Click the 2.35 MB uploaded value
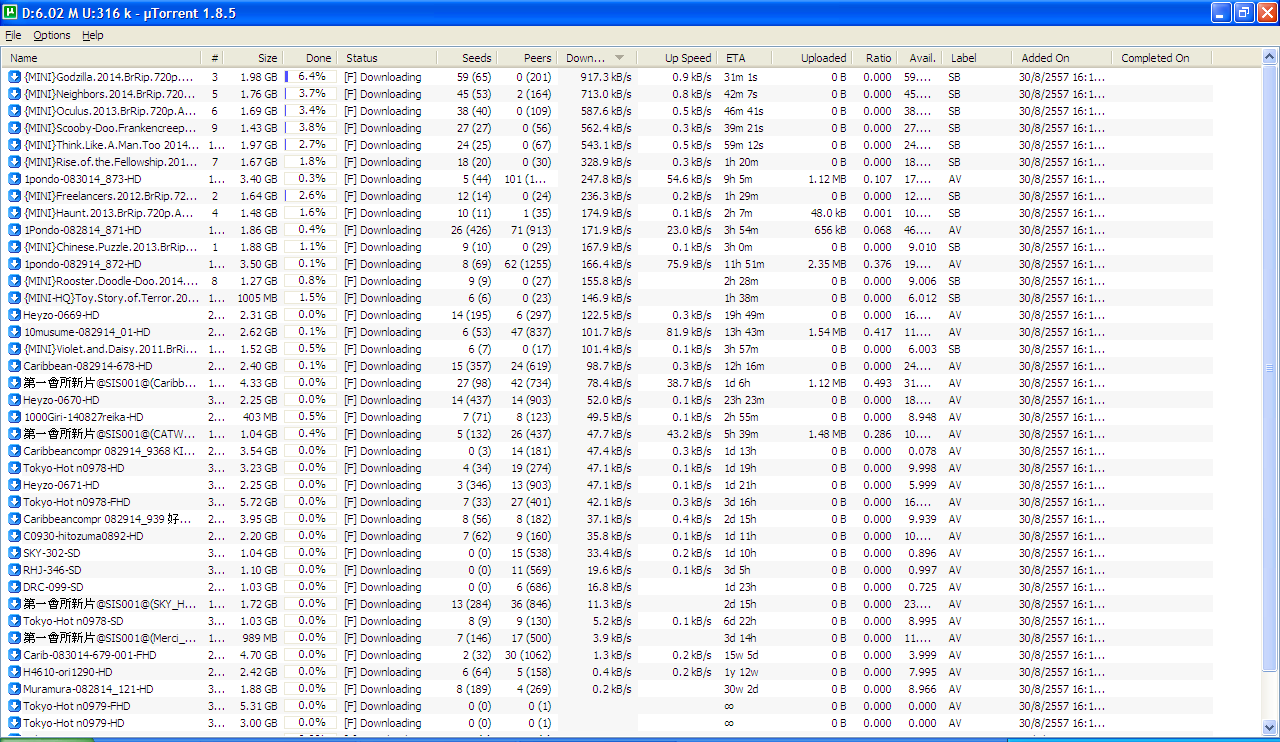This screenshot has width=1280, height=742. [827, 264]
